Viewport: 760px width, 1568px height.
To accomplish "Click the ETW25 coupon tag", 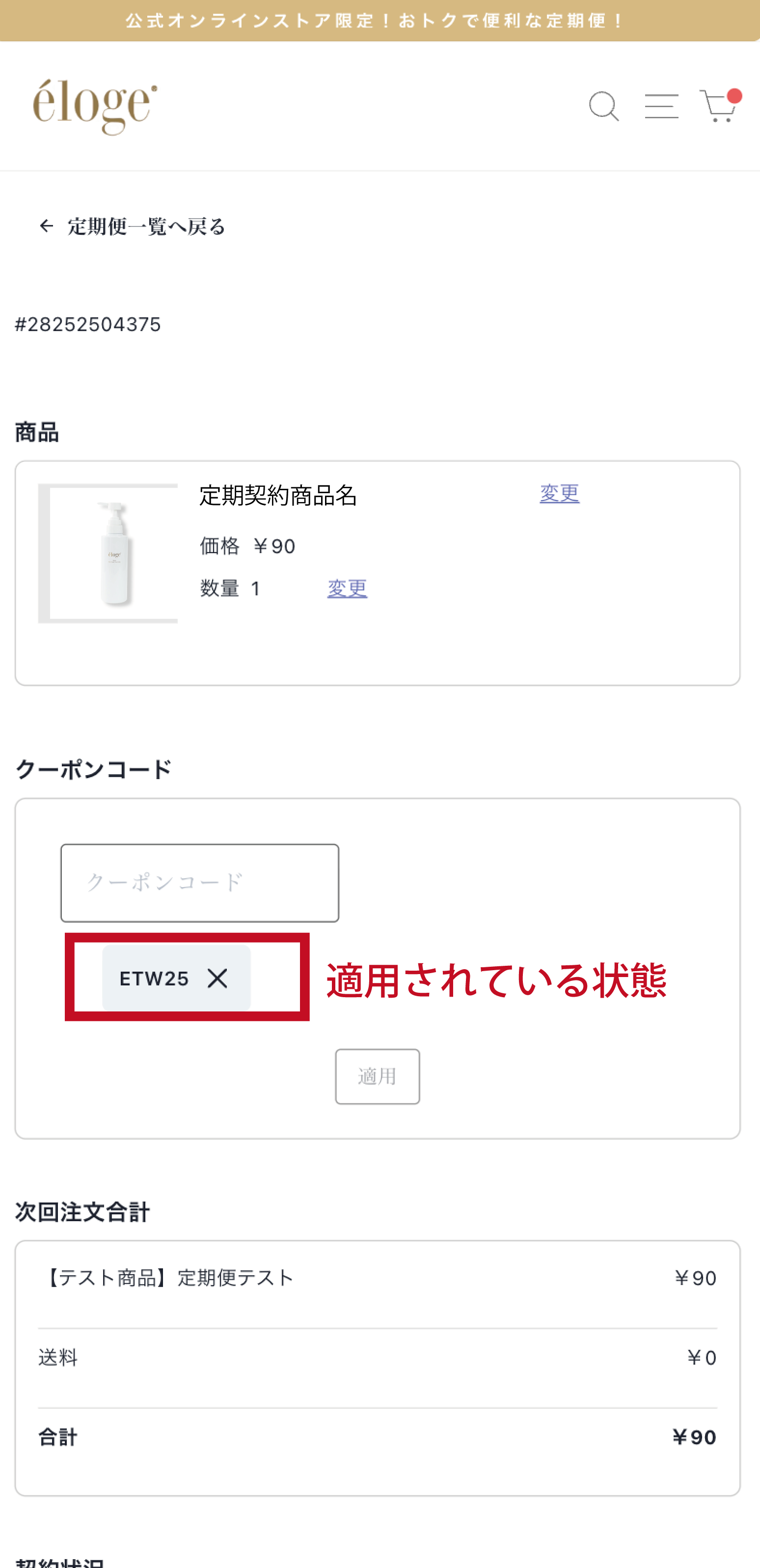I will [x=154, y=978].
